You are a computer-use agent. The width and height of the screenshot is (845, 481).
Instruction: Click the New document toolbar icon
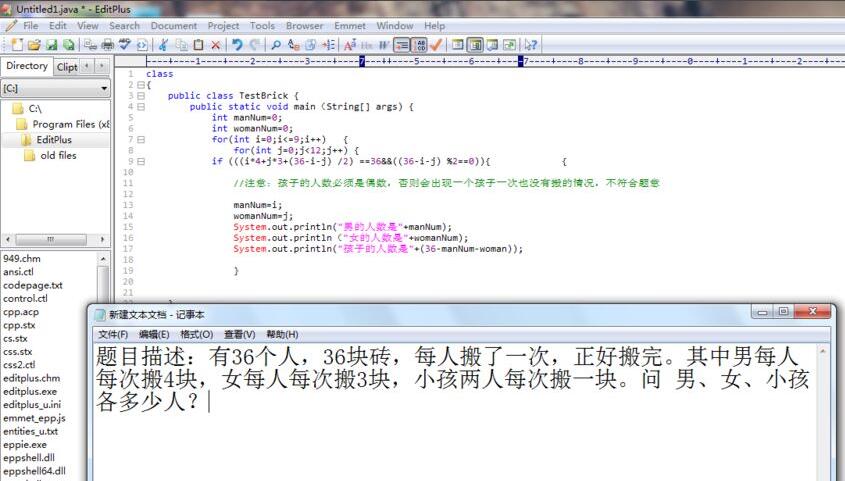(17, 45)
